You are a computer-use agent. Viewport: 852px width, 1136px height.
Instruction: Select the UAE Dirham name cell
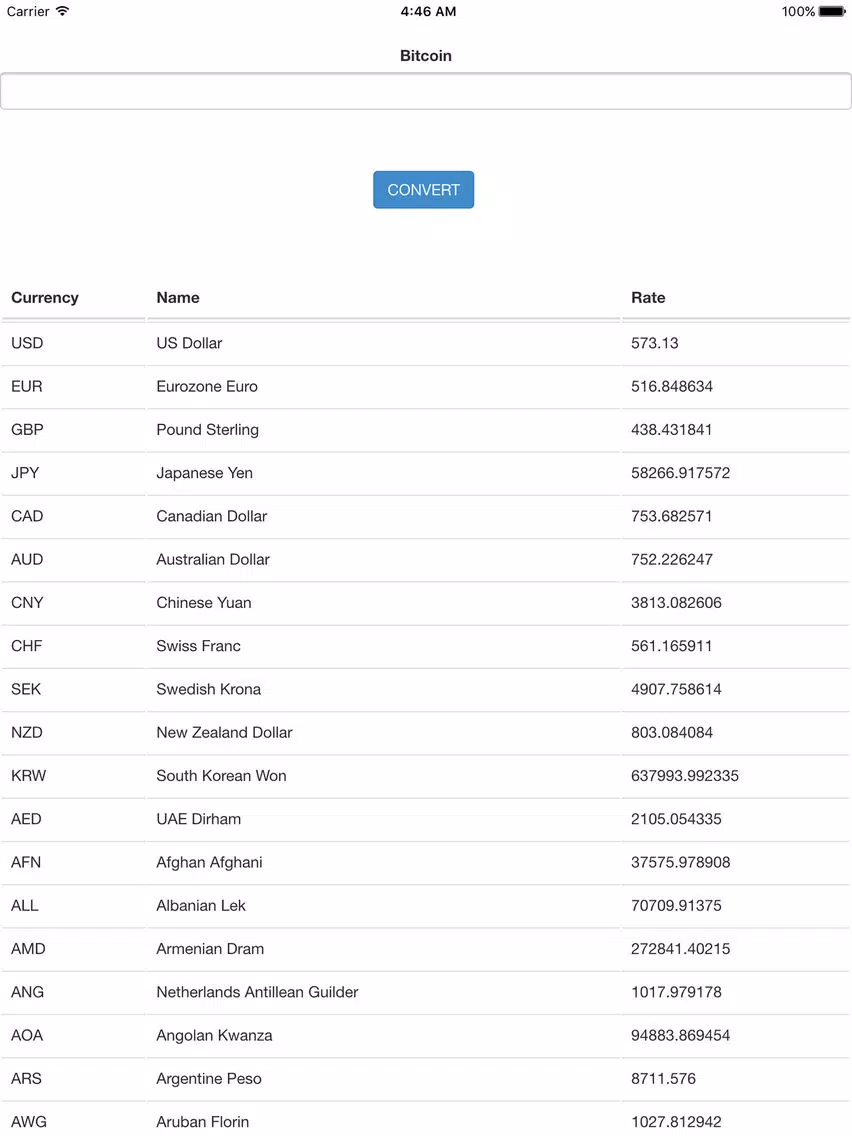click(x=199, y=819)
